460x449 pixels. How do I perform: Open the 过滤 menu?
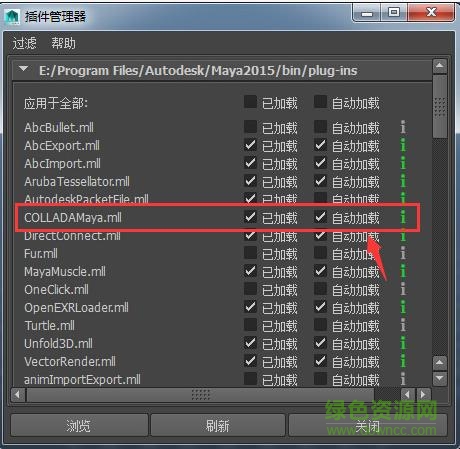24,43
